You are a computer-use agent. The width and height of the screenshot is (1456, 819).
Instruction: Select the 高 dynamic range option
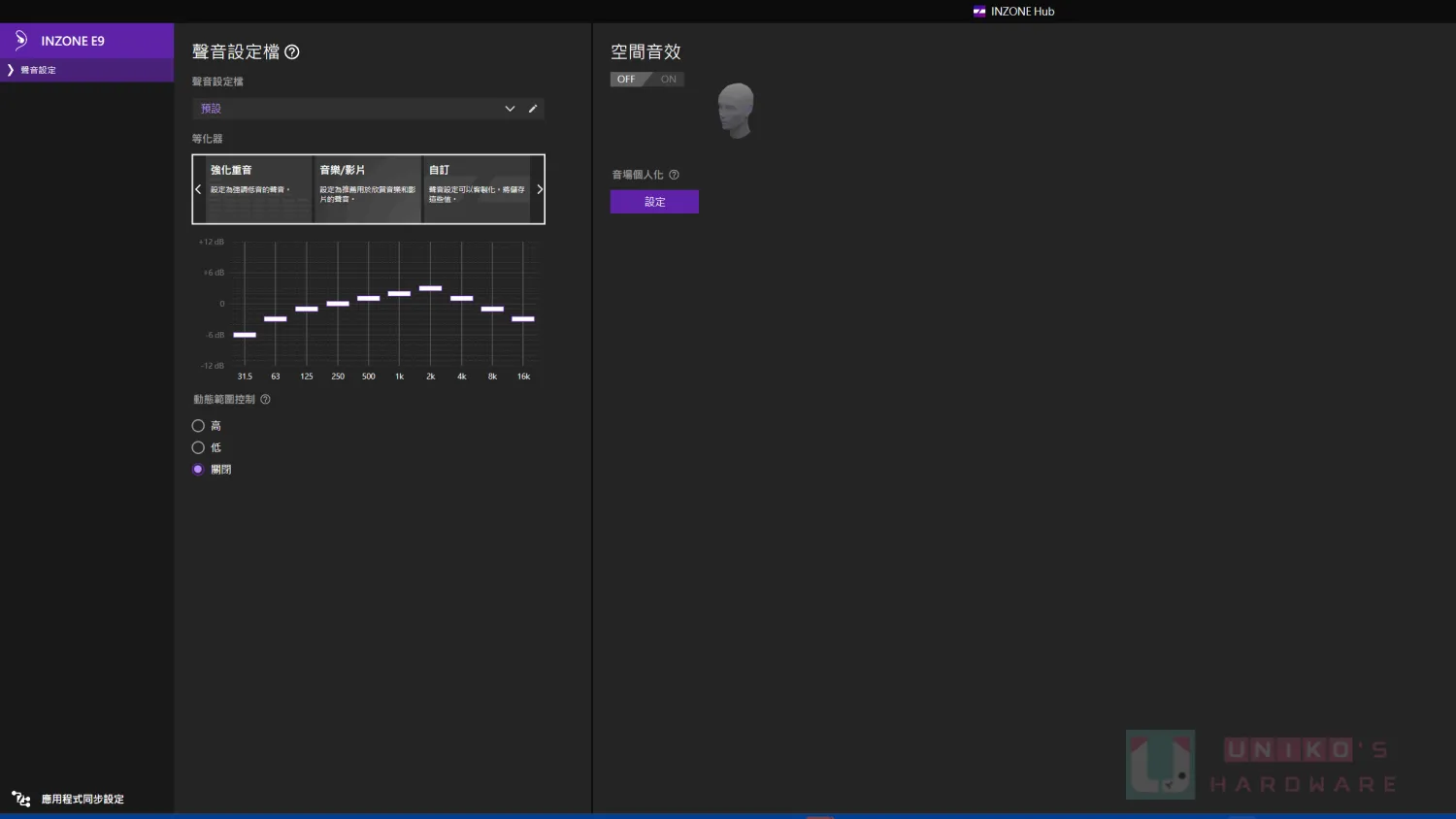click(198, 426)
